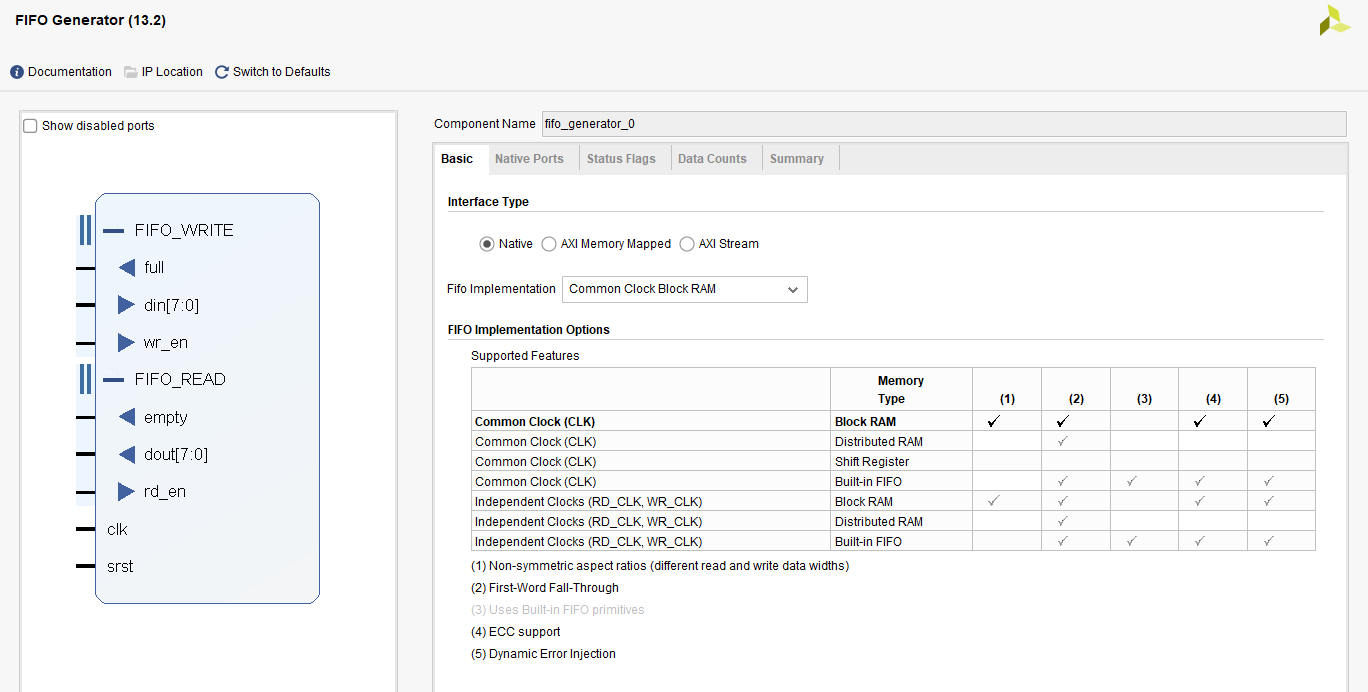The width and height of the screenshot is (1368, 692).
Task: Select the AXI Stream interface type
Action: click(x=687, y=244)
